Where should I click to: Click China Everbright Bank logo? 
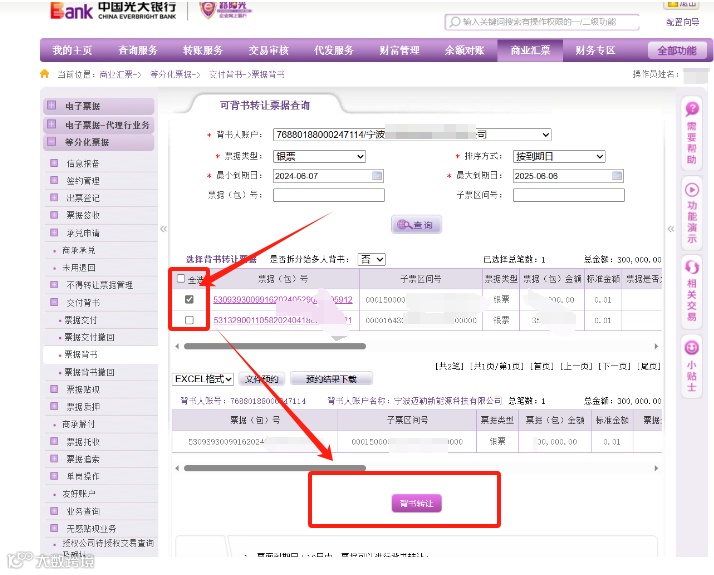[113, 11]
